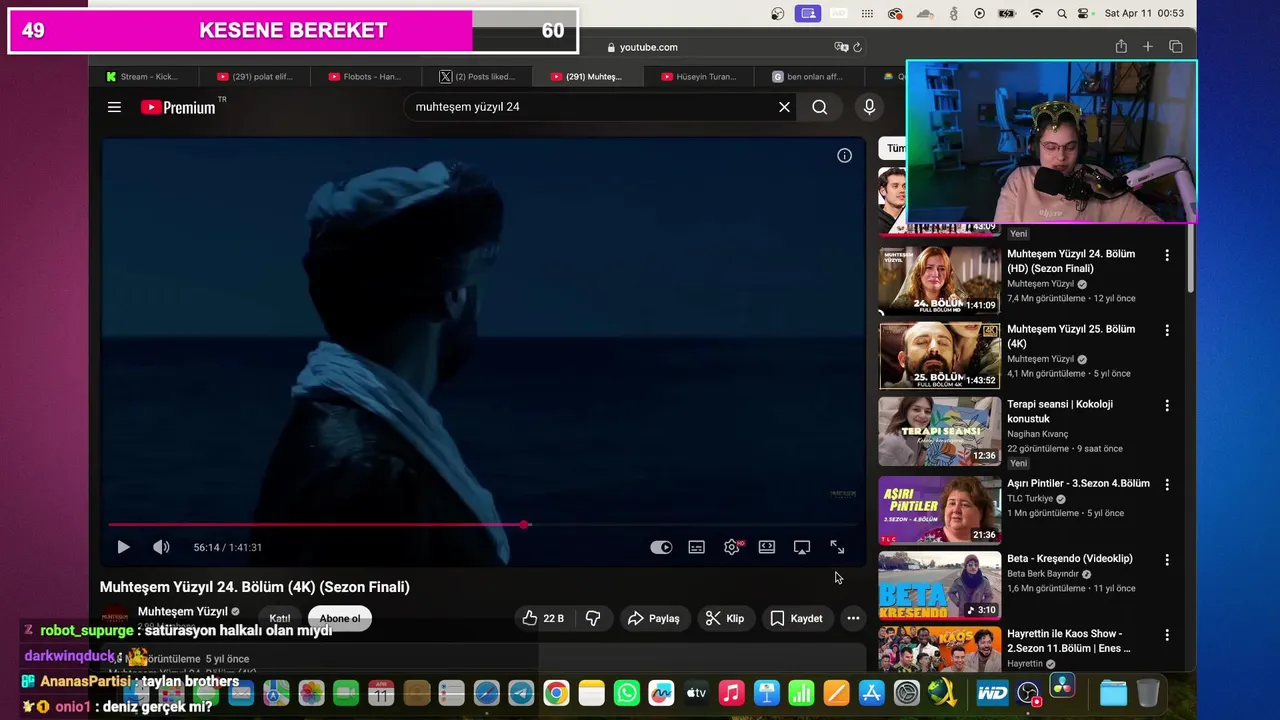Switch to the 'ben onları aff...' tab
The width and height of the screenshot is (1280, 720).
tap(808, 76)
